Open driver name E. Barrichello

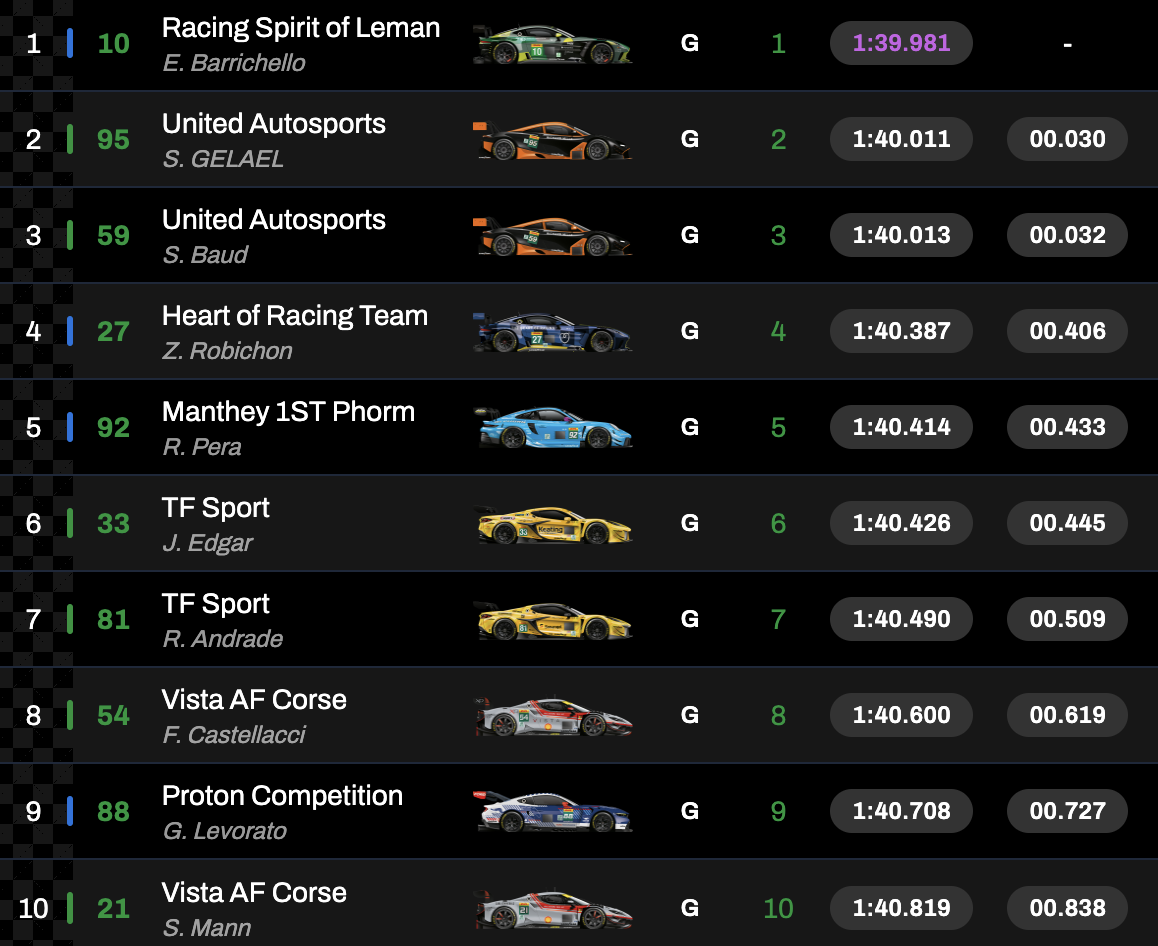(234, 63)
